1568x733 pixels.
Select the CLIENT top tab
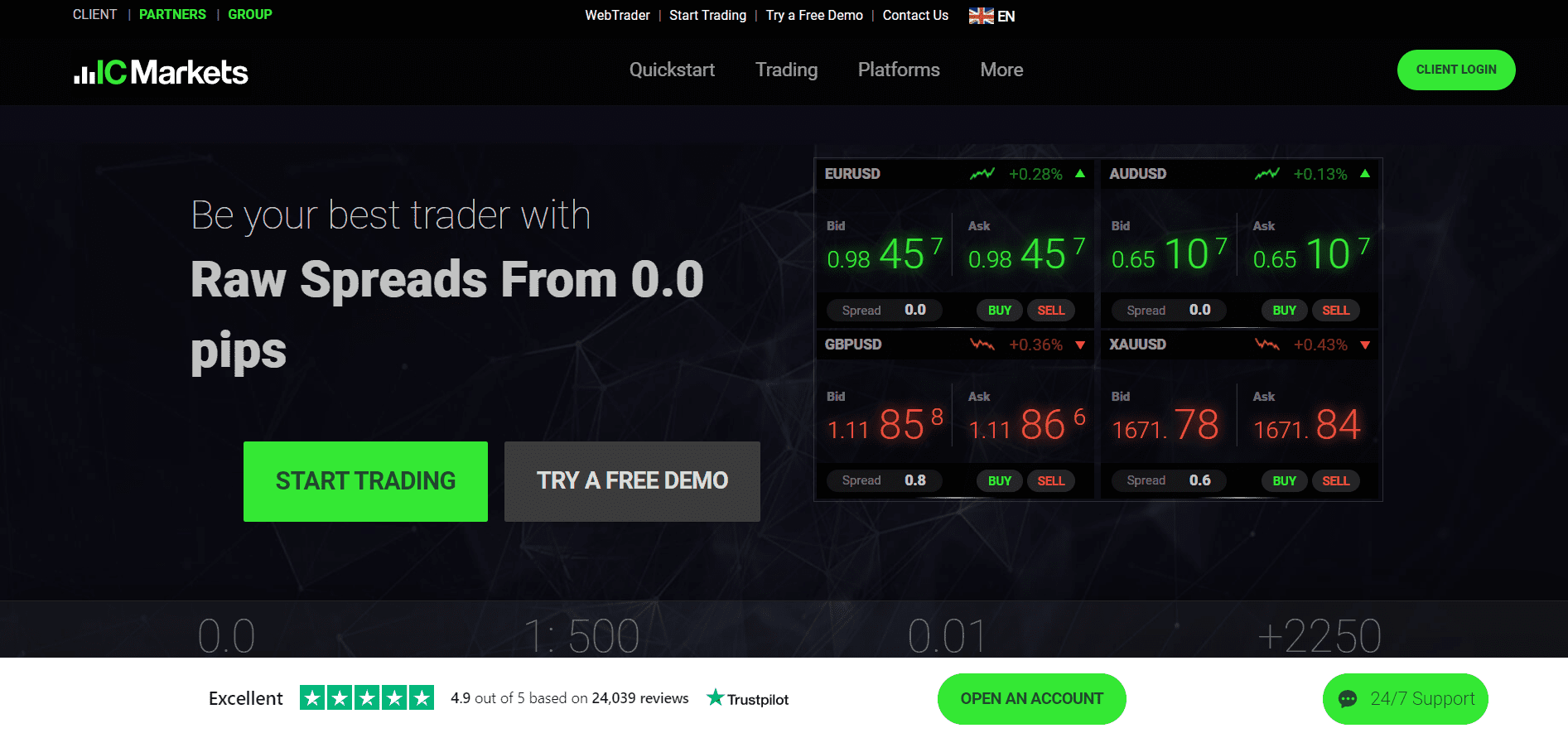(94, 14)
